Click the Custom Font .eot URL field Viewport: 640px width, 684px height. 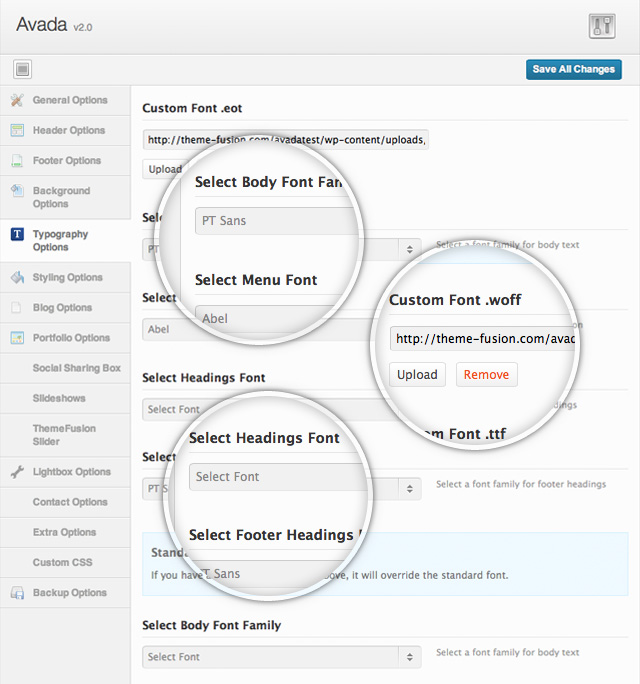point(285,139)
